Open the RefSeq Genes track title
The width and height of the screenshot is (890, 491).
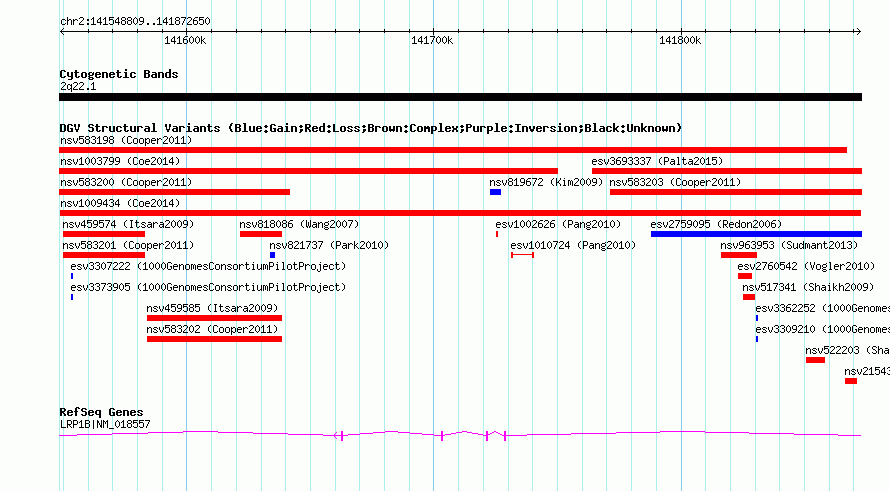[101, 412]
